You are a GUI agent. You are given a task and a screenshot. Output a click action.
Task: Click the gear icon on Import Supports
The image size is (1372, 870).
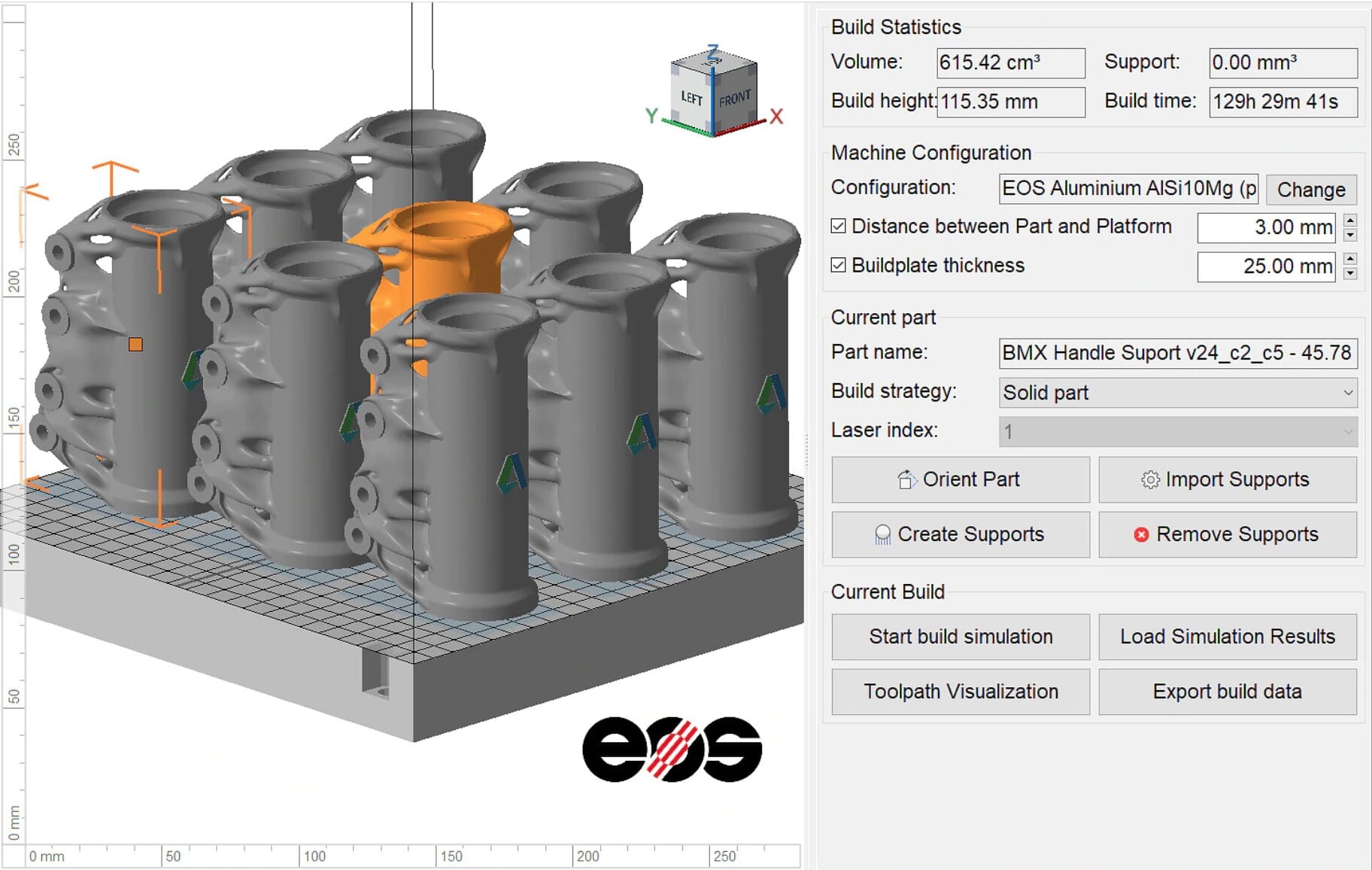tap(1151, 479)
